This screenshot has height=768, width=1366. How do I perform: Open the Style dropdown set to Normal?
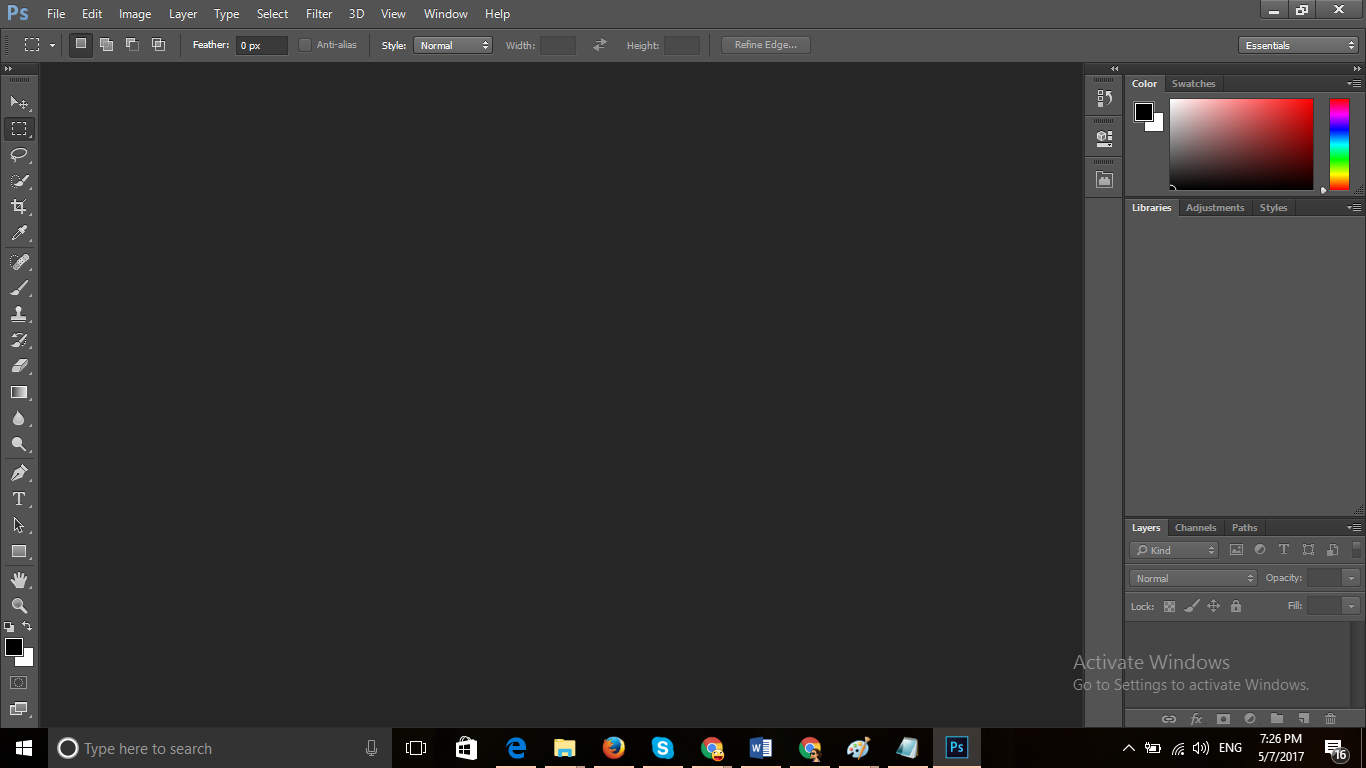[453, 45]
